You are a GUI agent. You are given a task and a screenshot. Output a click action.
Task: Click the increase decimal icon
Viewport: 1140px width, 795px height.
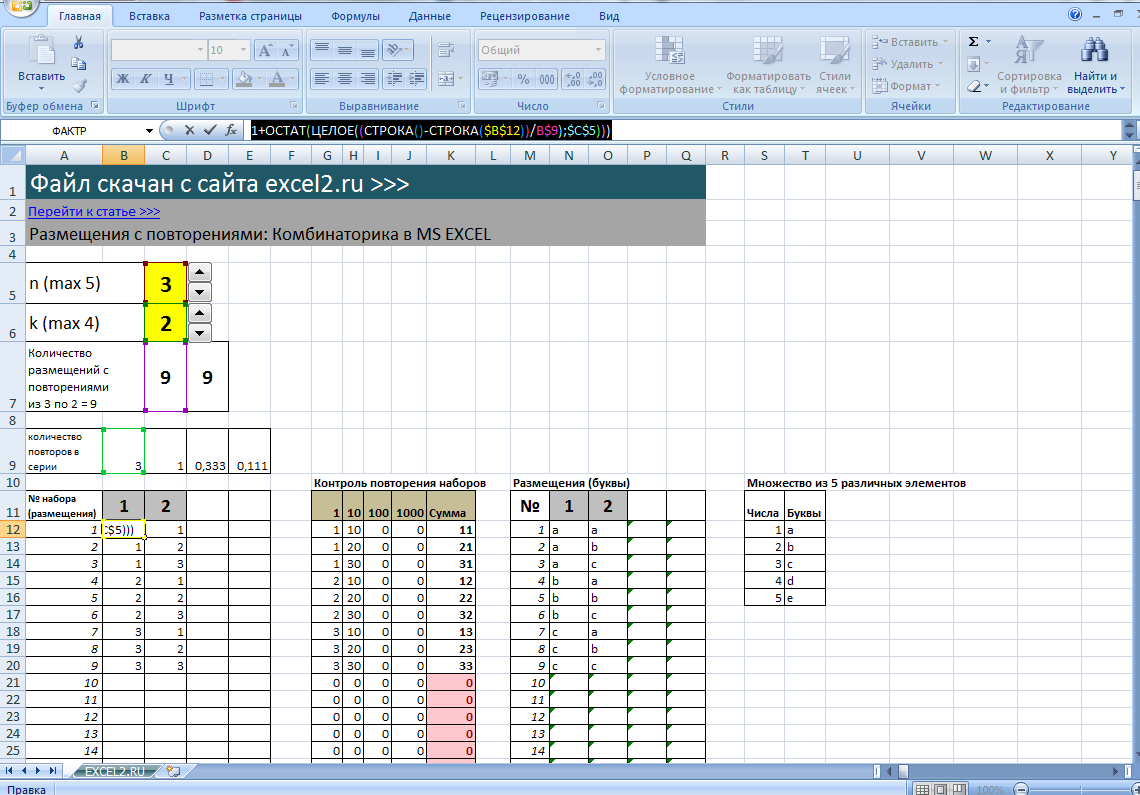click(x=573, y=79)
